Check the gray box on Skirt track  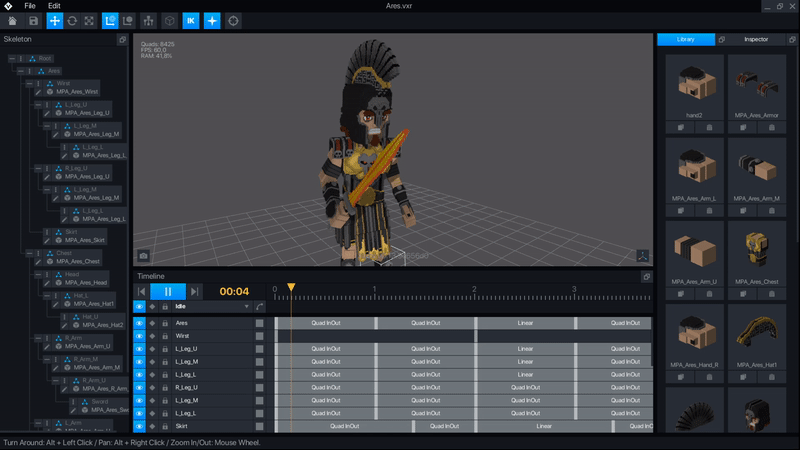pyautogui.click(x=259, y=426)
